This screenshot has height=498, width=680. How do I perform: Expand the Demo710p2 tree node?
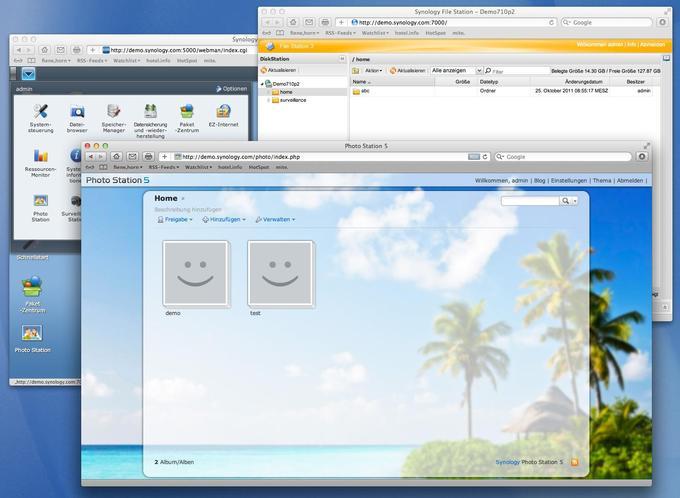coord(263,84)
